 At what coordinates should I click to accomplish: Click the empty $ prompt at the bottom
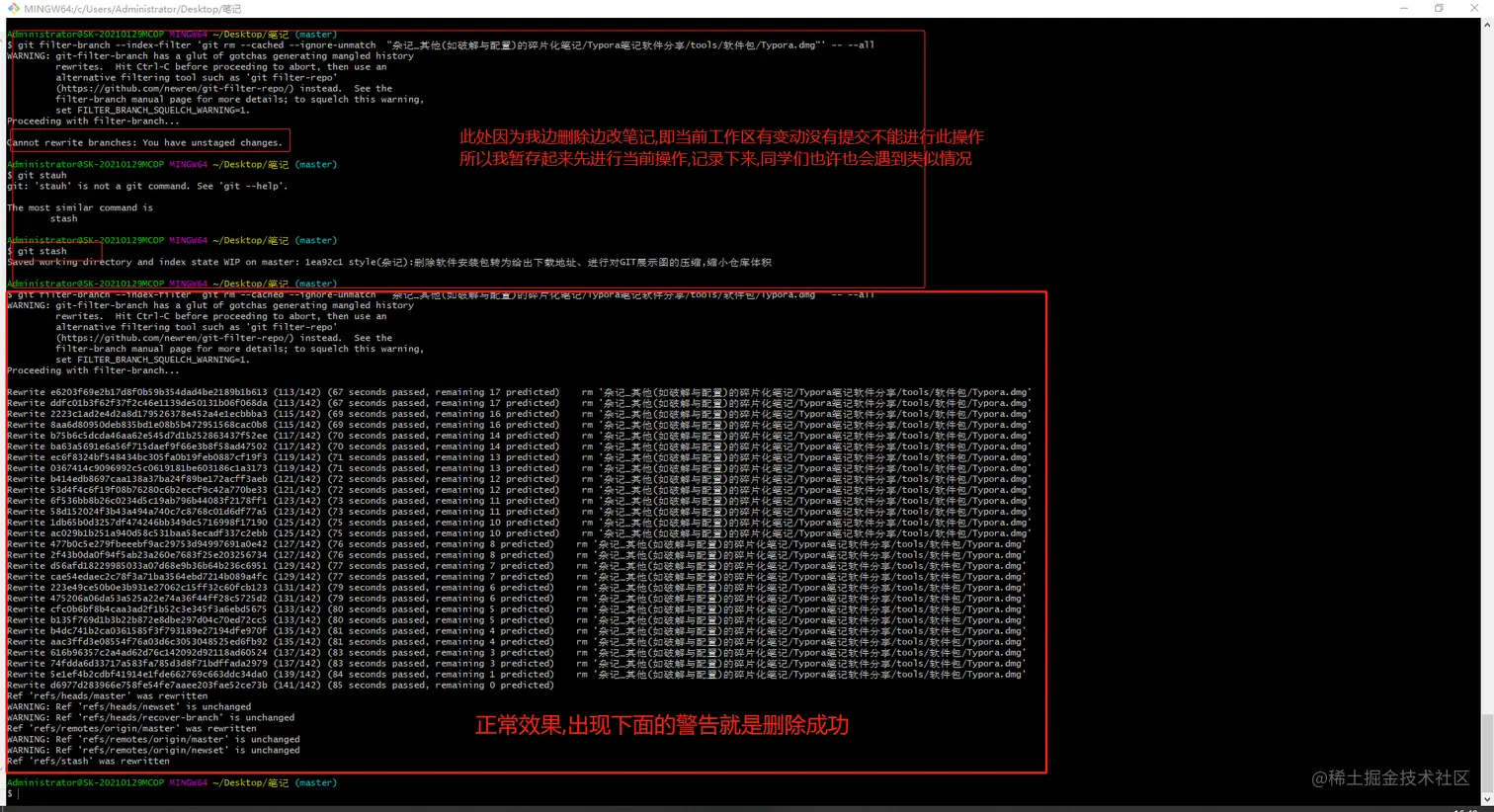[x=12, y=793]
